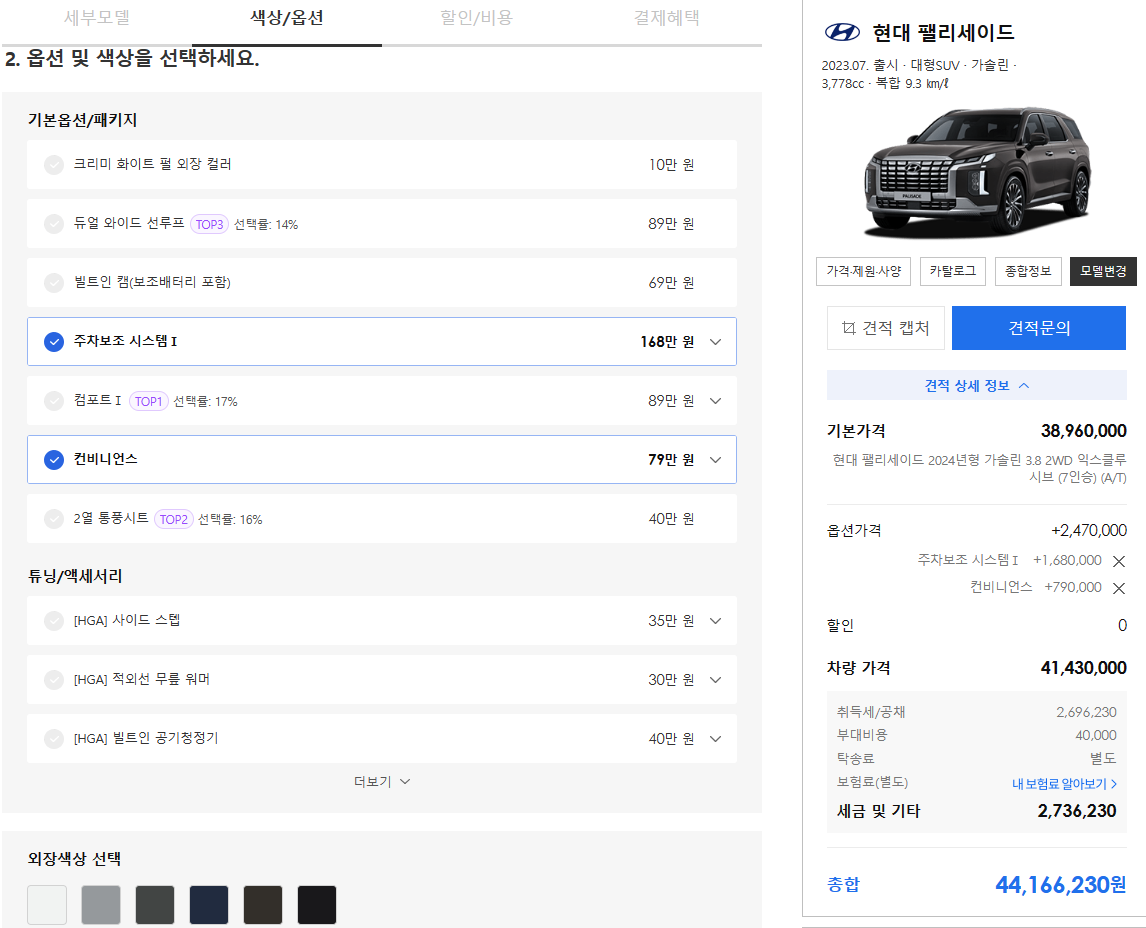This screenshot has height=928, width=1146.
Task: Click the Hyundai logo icon
Action: [842, 31]
